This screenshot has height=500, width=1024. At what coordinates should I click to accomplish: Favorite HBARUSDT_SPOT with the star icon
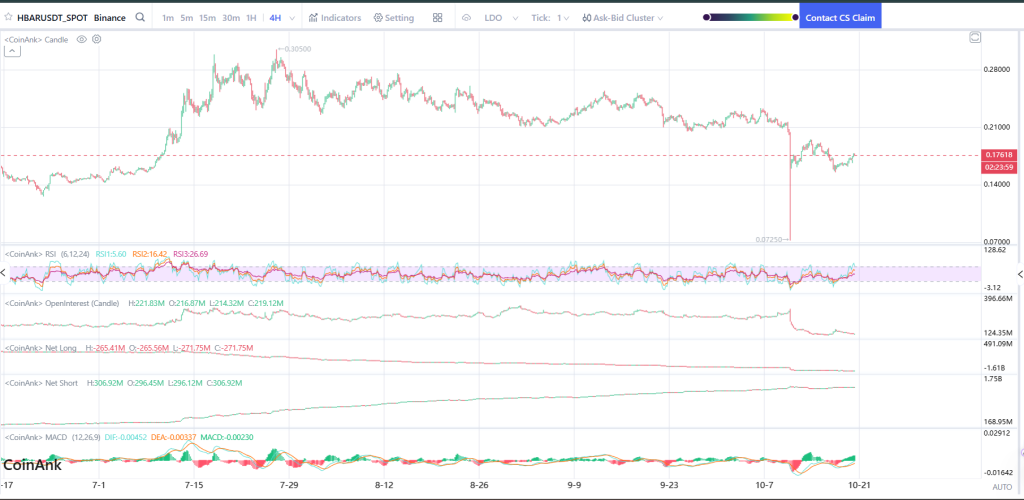pos(8,18)
